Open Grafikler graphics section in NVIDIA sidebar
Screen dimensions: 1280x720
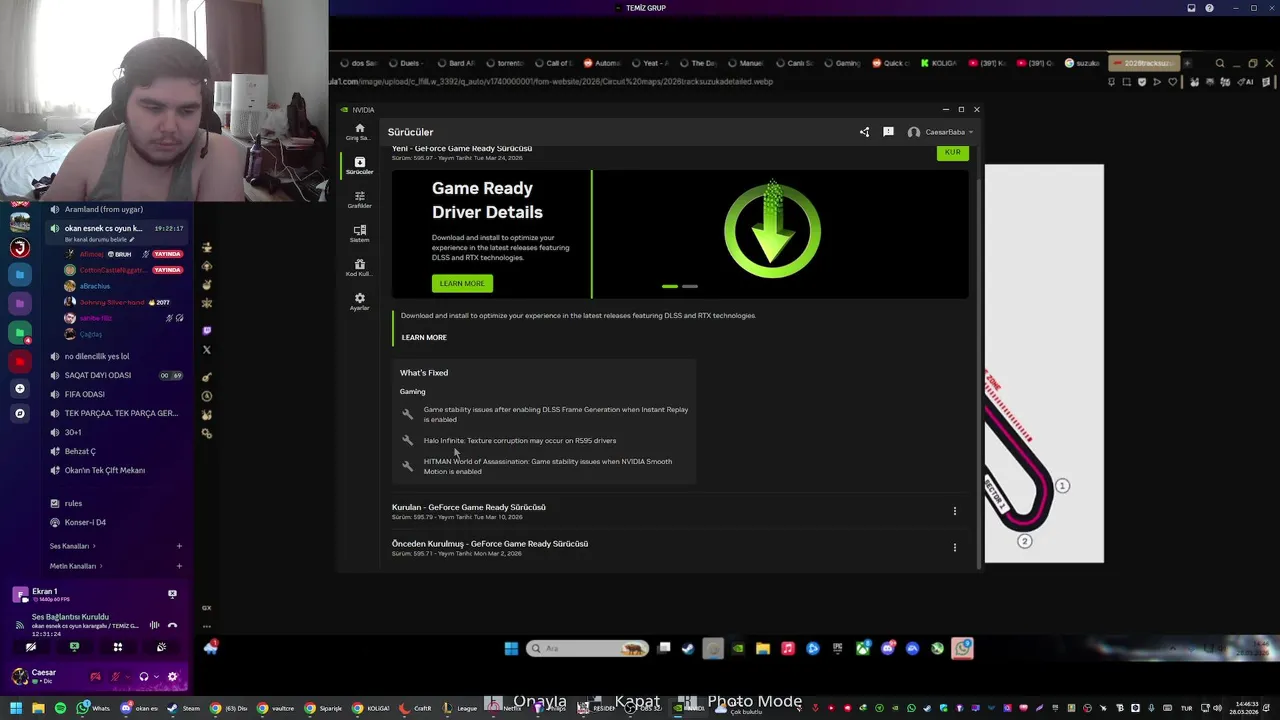[359, 200]
